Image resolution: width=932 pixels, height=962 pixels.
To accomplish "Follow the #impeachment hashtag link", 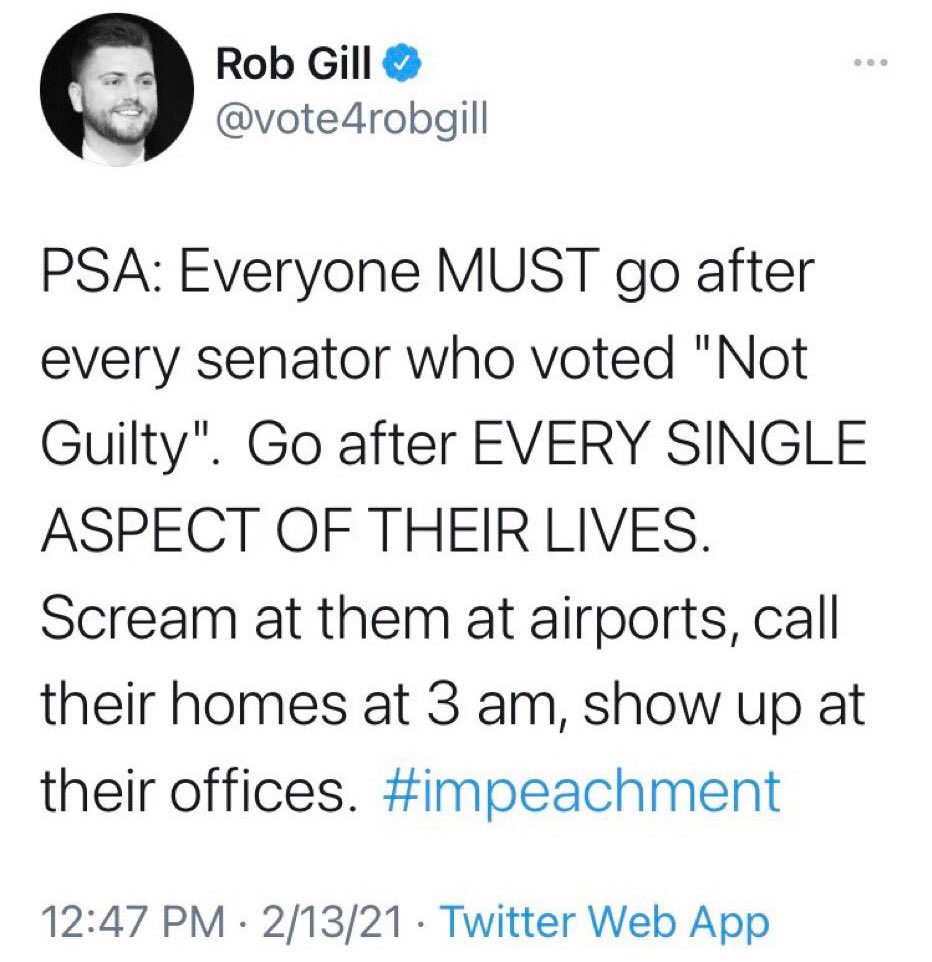I will click(x=581, y=791).
